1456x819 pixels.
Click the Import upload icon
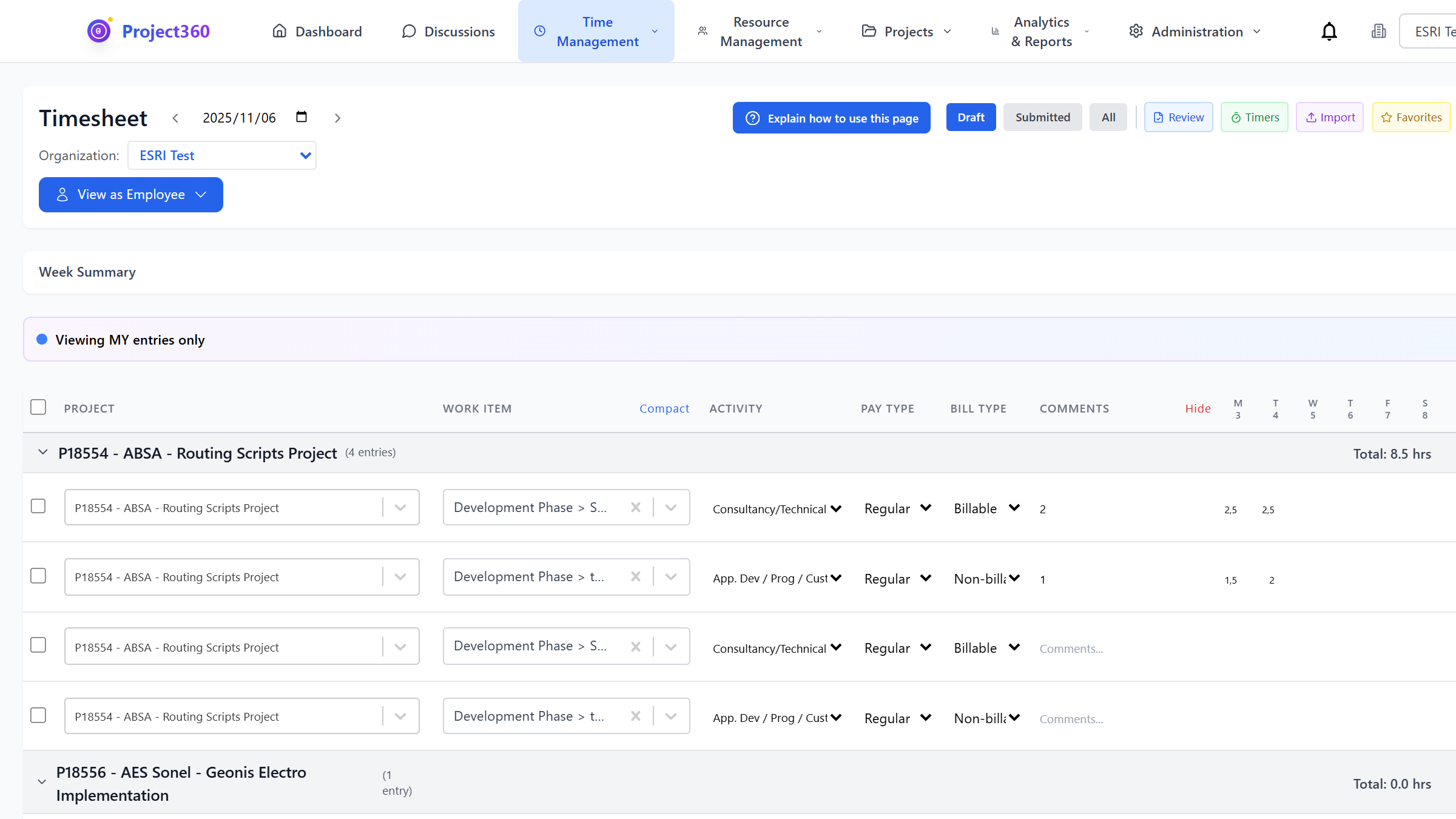pyautogui.click(x=1311, y=117)
